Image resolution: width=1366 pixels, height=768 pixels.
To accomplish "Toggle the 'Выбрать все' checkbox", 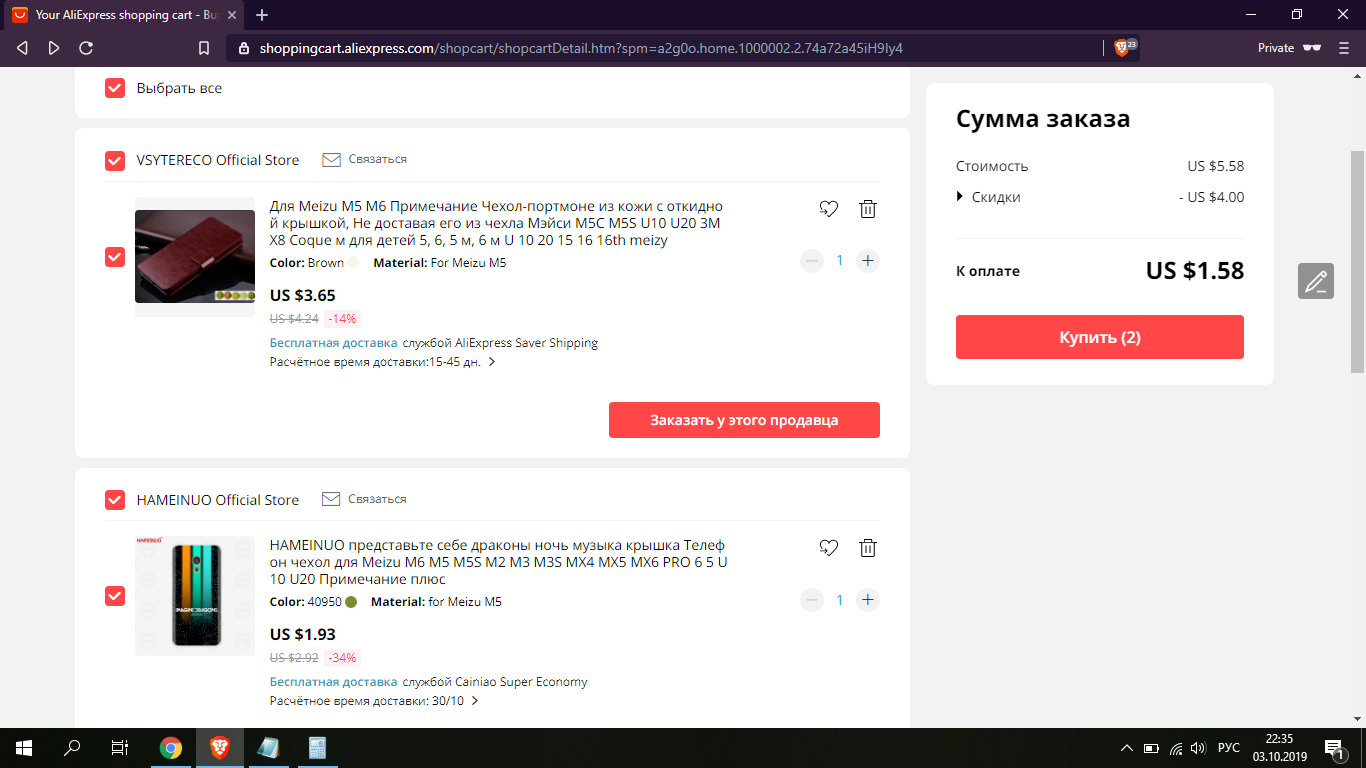I will 115,88.
